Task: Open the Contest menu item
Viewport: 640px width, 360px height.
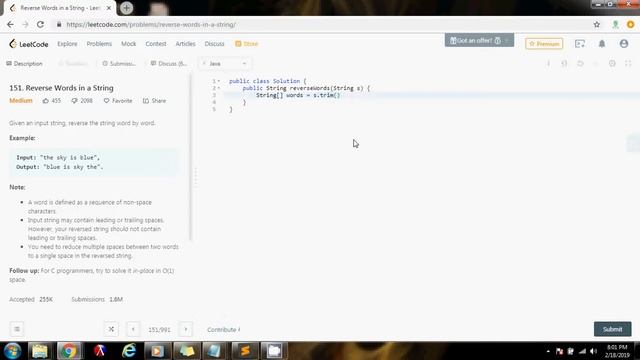Action: [156, 44]
